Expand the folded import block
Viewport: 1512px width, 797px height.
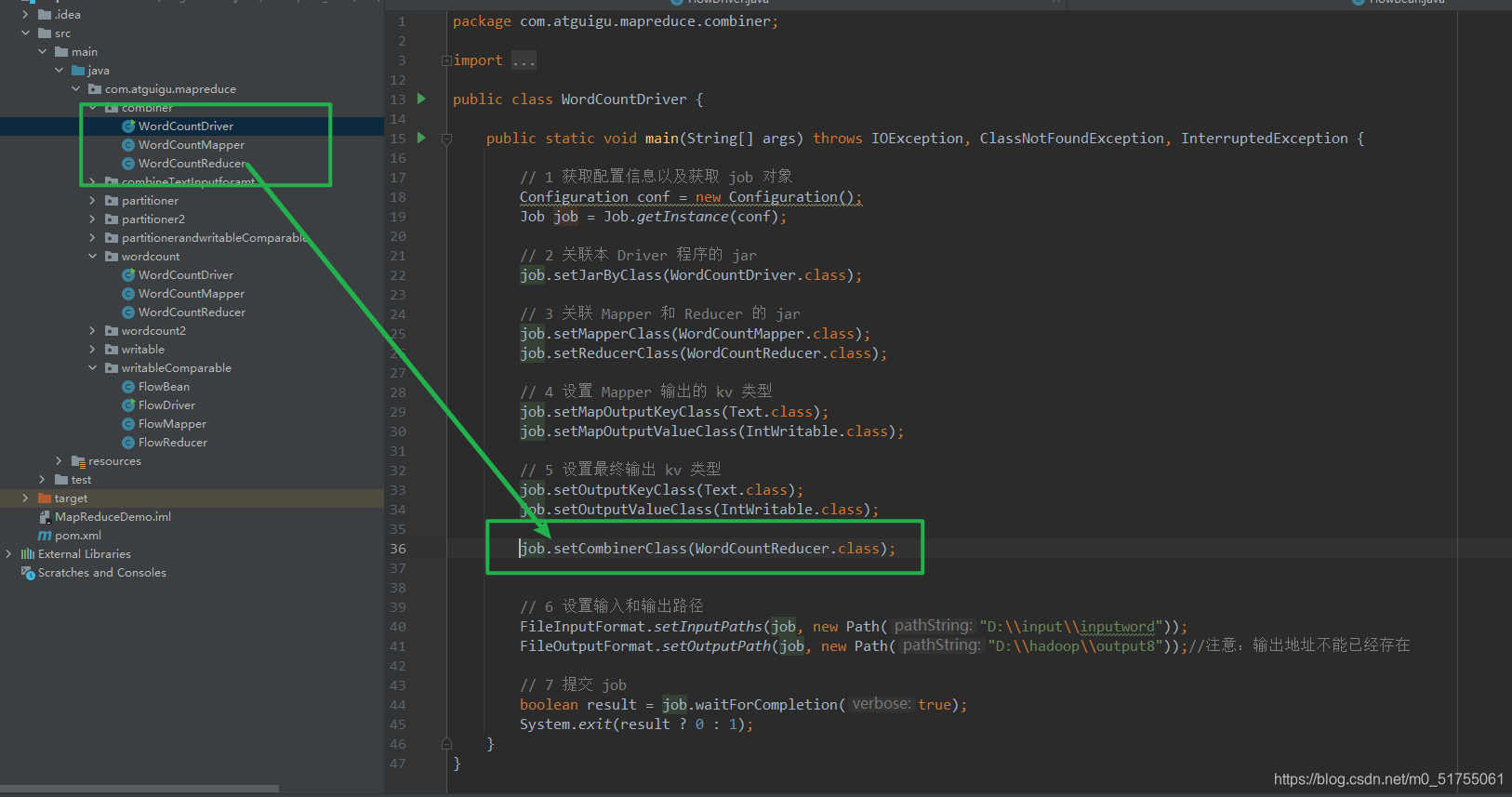click(446, 60)
